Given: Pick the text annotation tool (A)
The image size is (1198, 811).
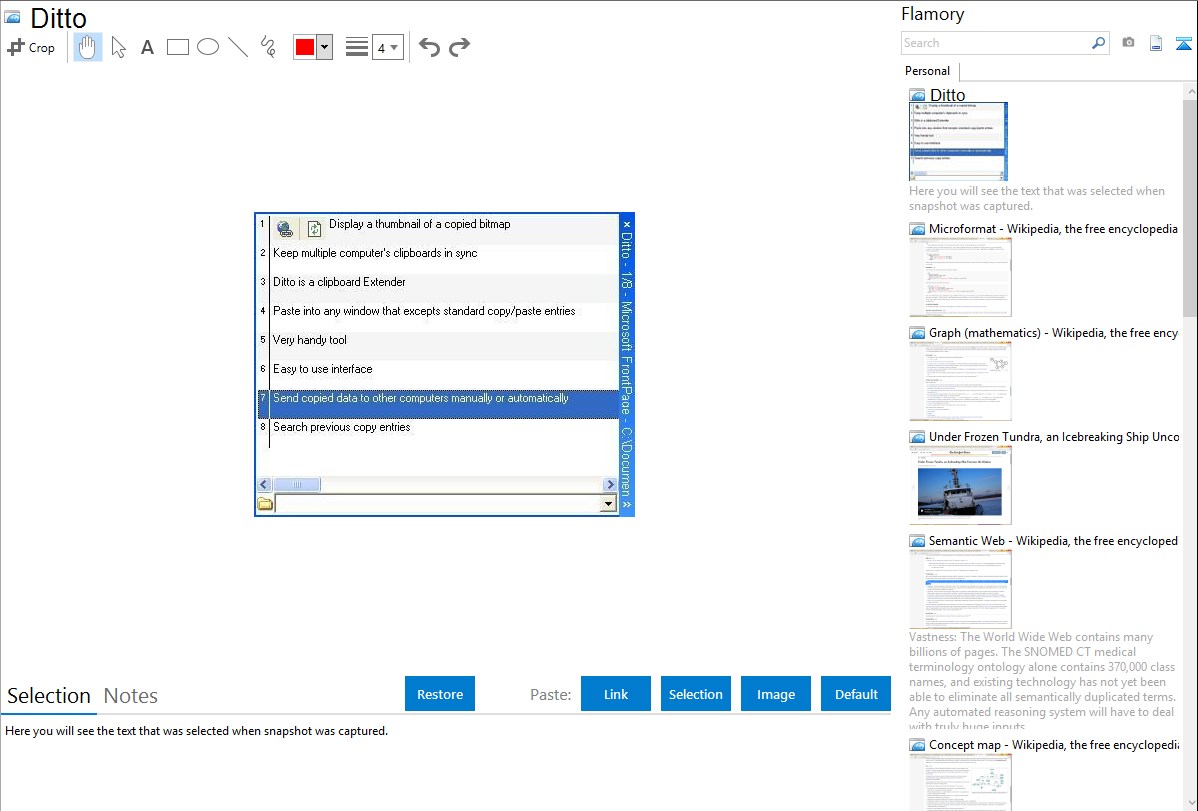Looking at the screenshot, I should click(147, 47).
